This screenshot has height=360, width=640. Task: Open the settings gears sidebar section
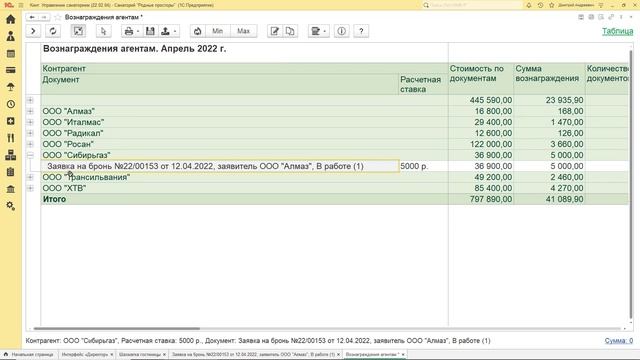click(x=11, y=206)
